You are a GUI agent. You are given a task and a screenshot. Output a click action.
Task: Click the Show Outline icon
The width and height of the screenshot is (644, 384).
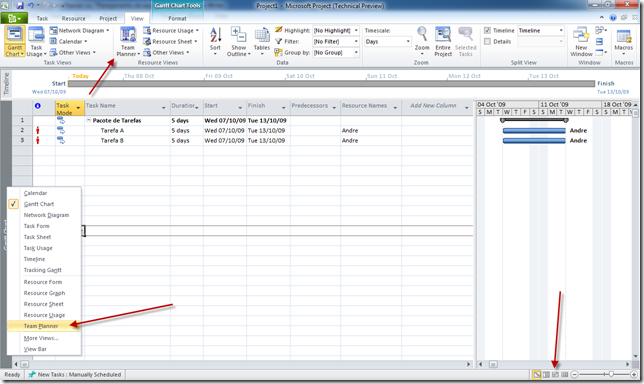[238, 35]
